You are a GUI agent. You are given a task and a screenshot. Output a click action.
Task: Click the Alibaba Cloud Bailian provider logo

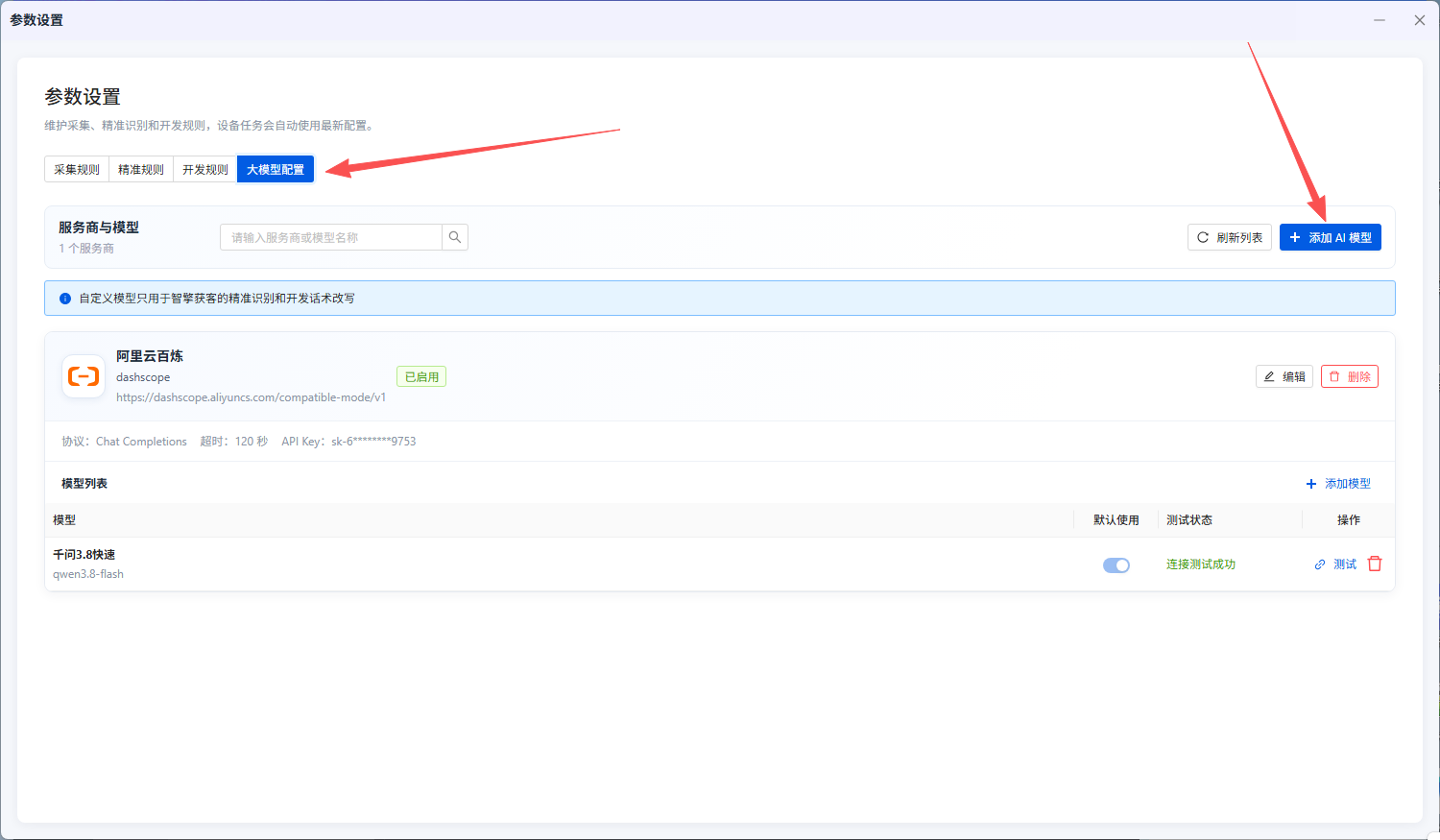pos(84,376)
